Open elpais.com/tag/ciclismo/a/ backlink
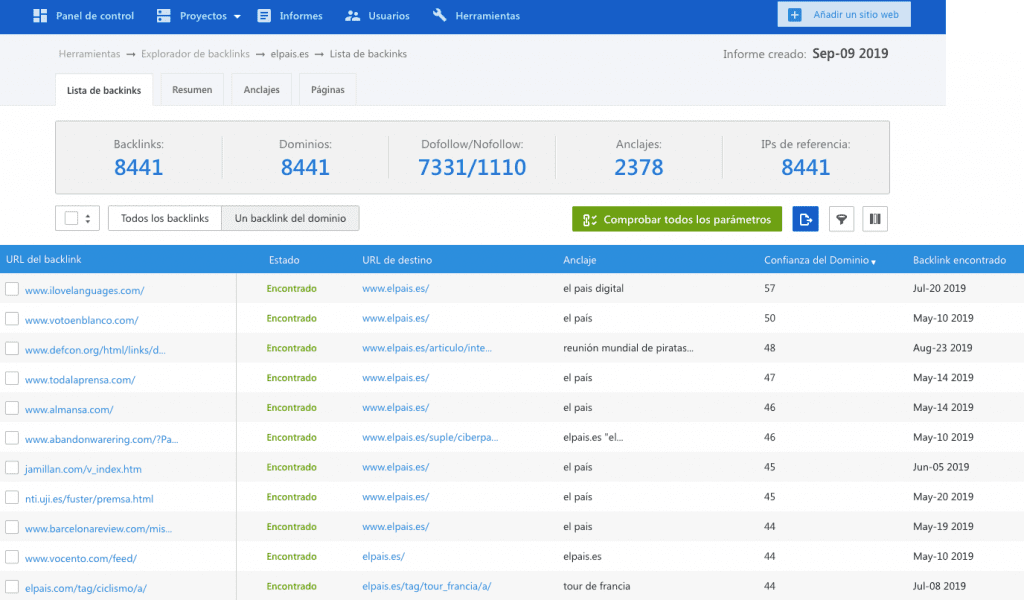This screenshot has width=1024, height=600. coord(86,589)
